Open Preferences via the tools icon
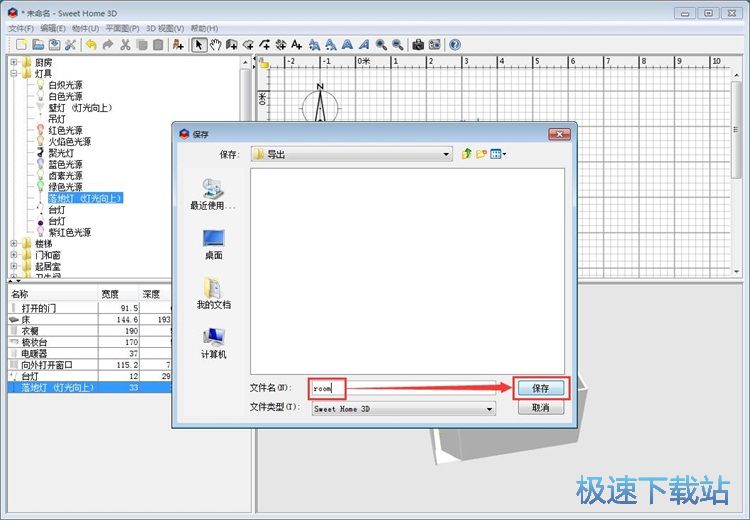 point(70,45)
